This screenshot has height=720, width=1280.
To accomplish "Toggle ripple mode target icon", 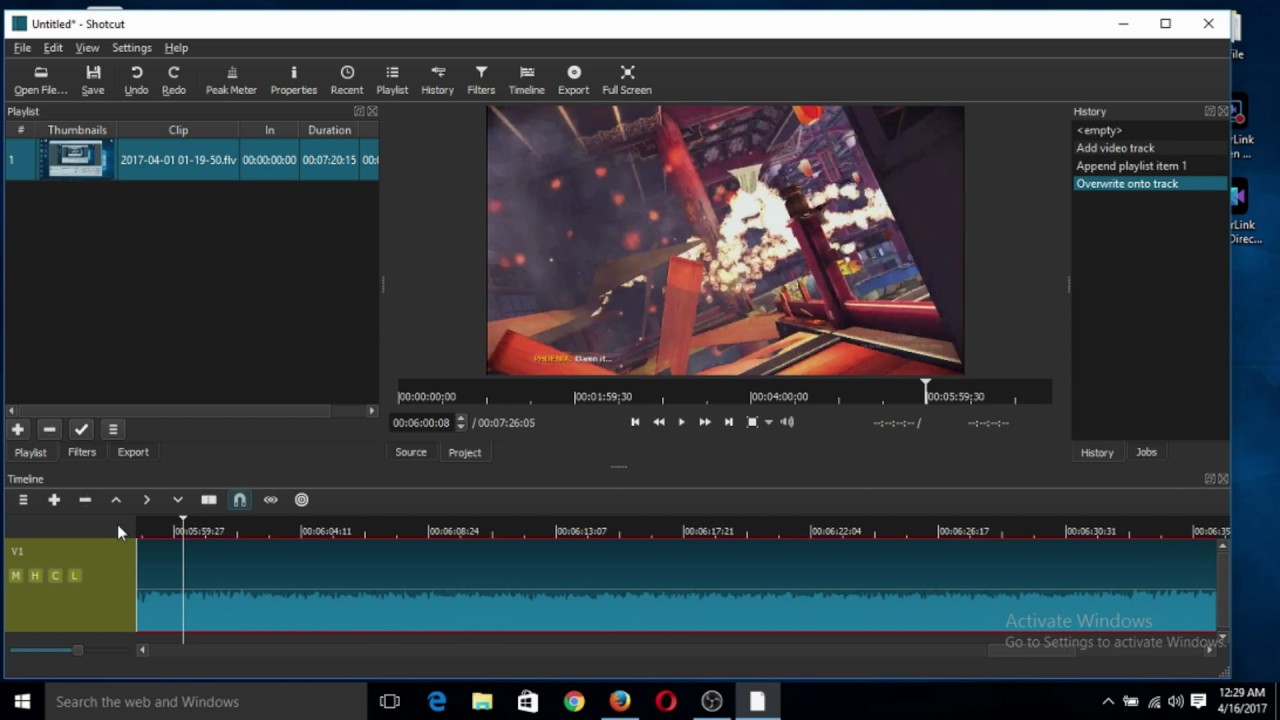I will click(x=302, y=500).
